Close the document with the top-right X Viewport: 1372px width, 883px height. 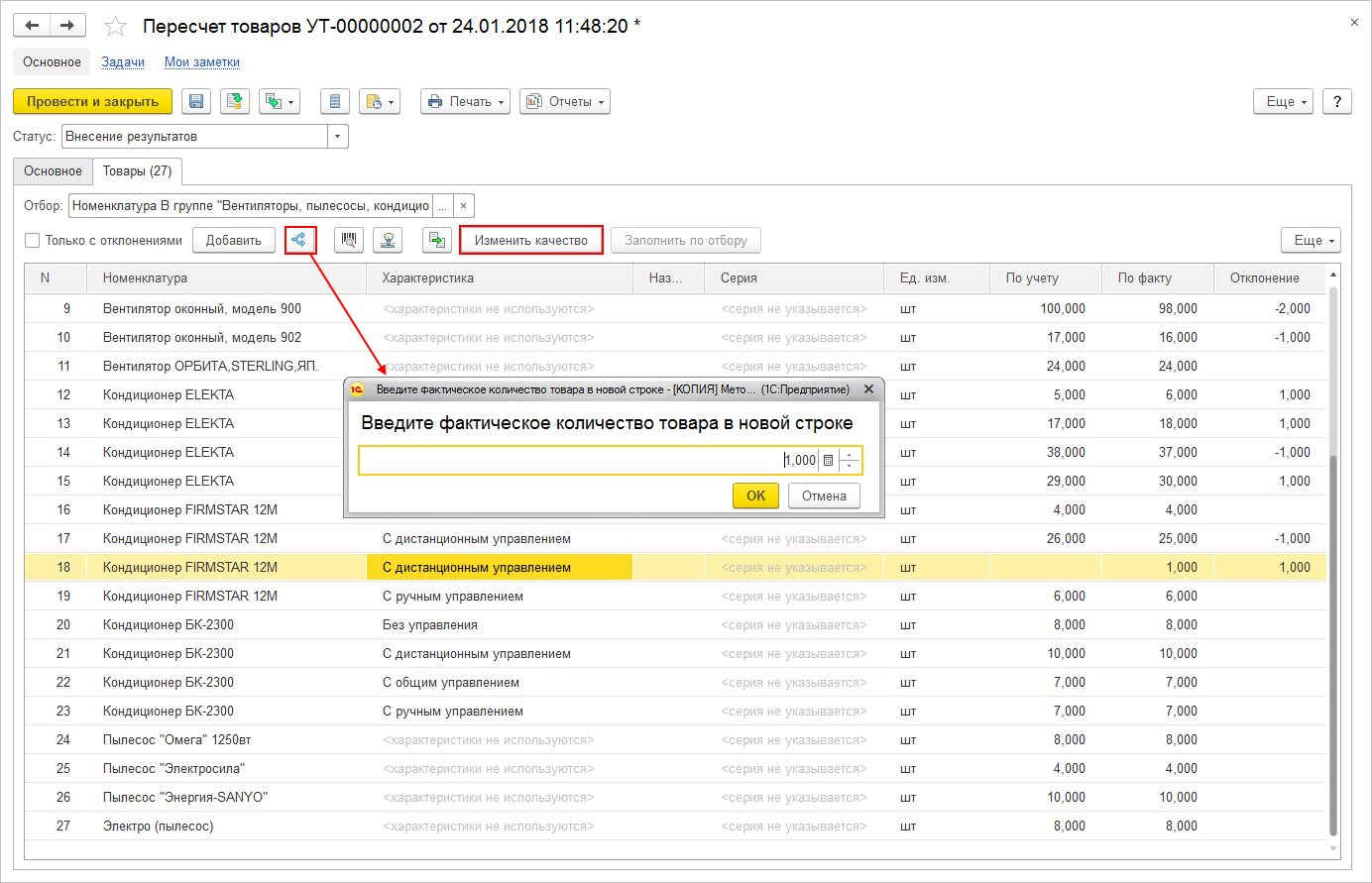pyautogui.click(x=1355, y=22)
